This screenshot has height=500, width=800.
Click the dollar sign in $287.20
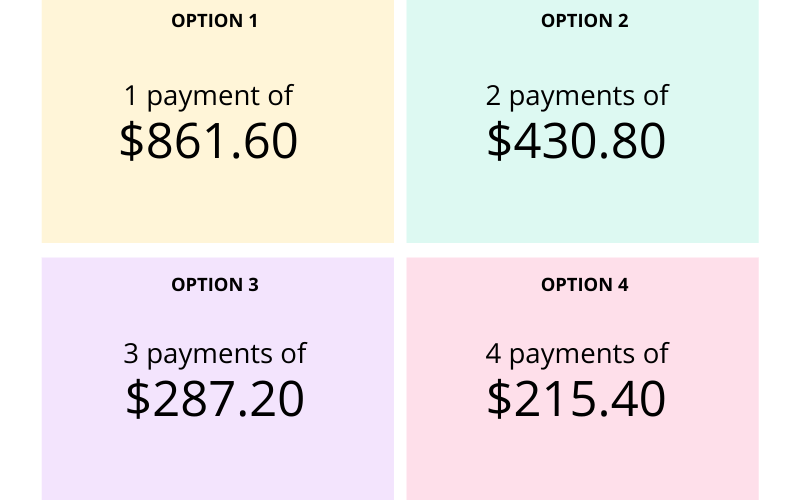point(137,399)
